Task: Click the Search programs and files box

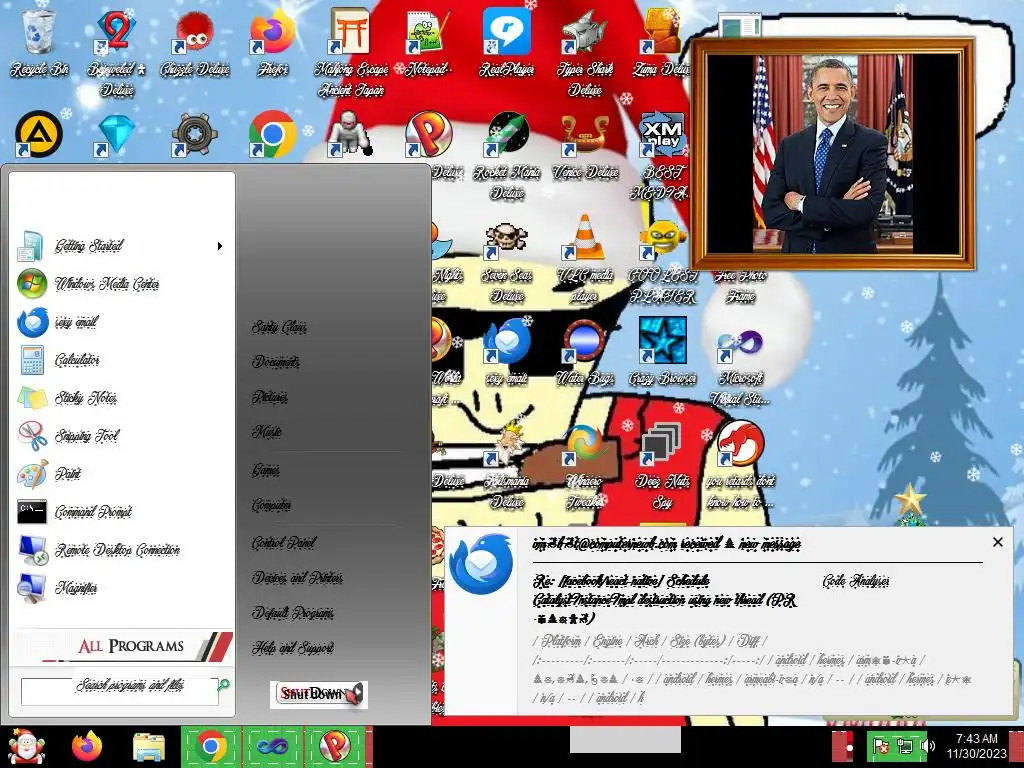Action: click(x=120, y=692)
